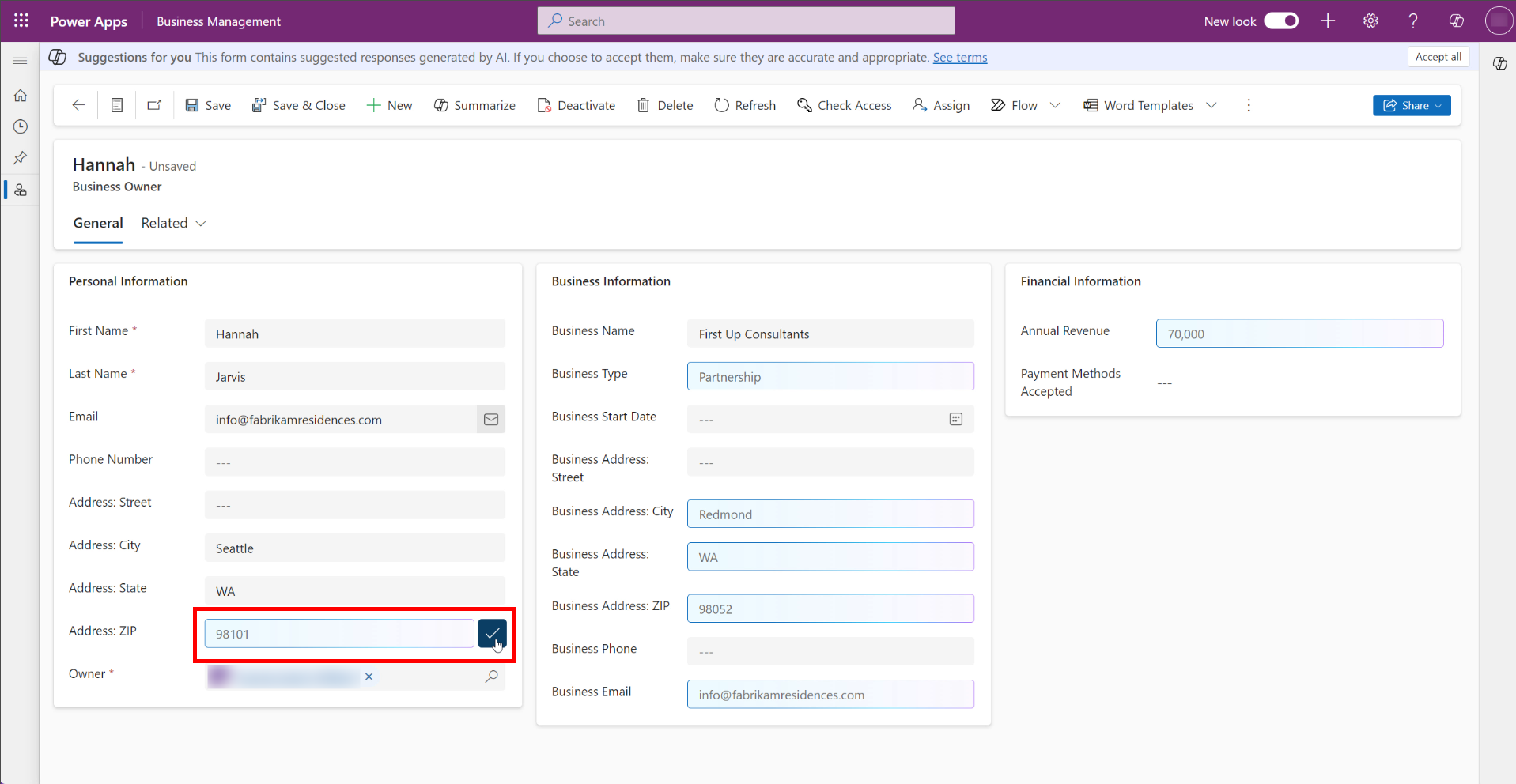1516x784 pixels.
Task: Open the more commands overflow menu
Action: (x=1249, y=105)
